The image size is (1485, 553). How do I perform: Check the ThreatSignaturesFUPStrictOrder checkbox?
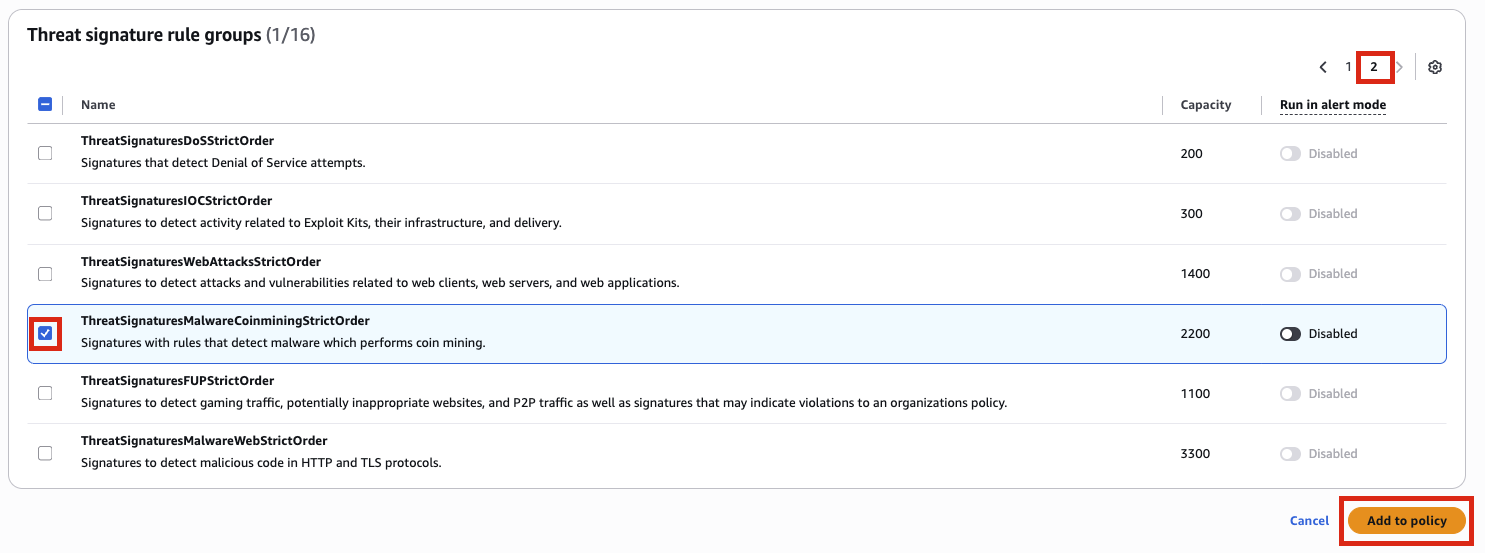point(45,393)
